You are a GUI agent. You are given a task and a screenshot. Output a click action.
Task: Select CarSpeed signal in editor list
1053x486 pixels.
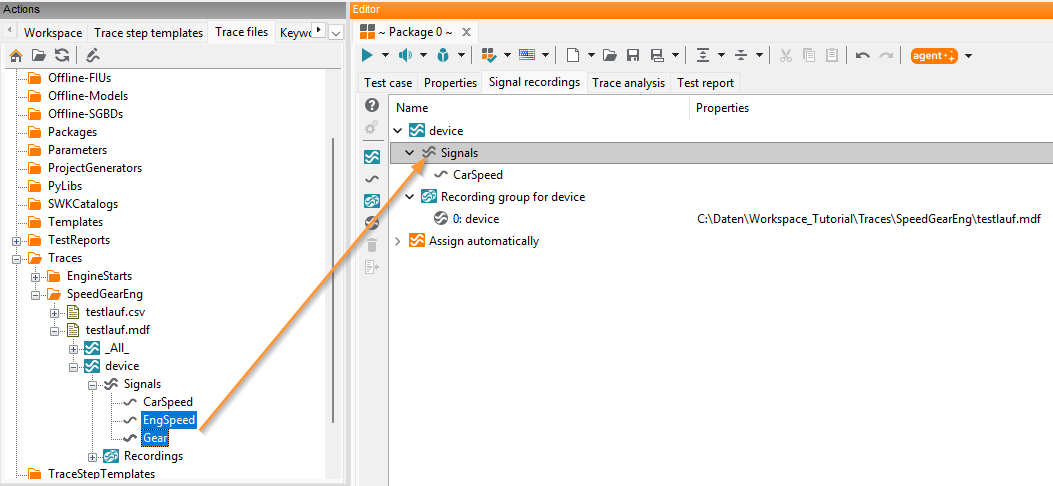[x=478, y=175]
